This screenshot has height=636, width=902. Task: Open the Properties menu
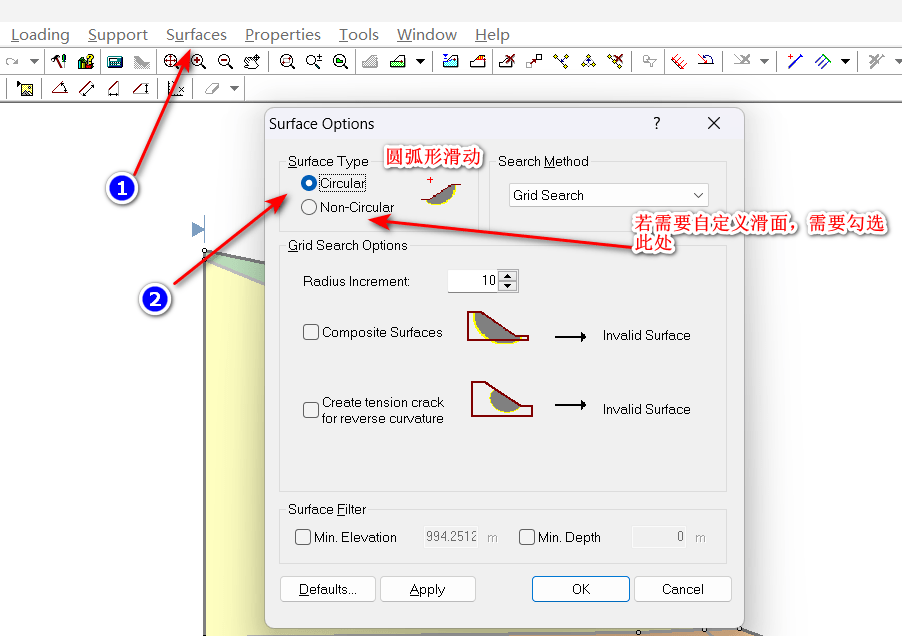tap(282, 35)
